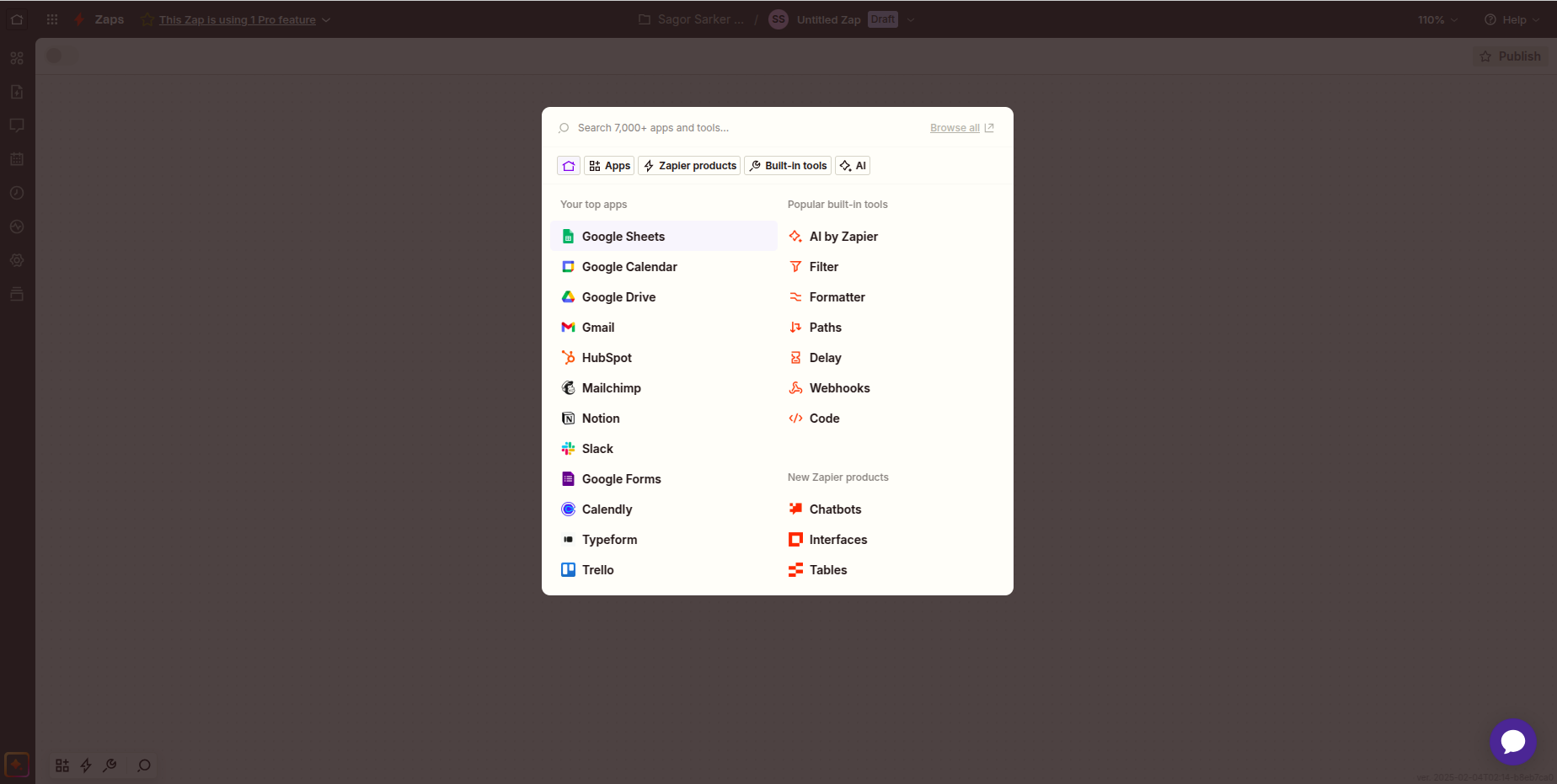1557x784 pixels.
Task: Switch to the Apps tab
Action: tap(609, 166)
